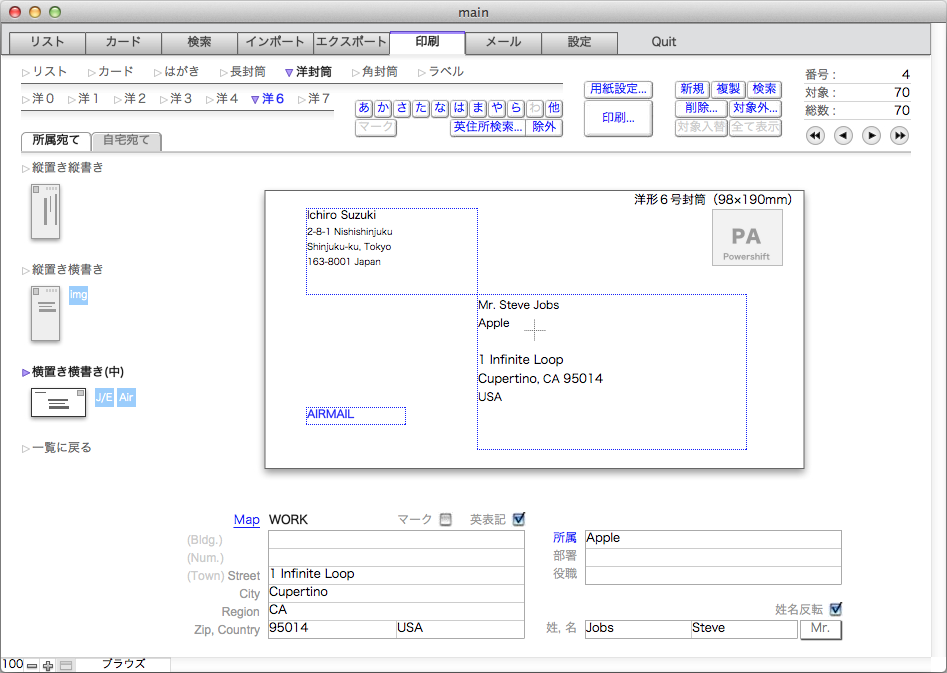This screenshot has height=673, width=947.
Task: Expand the 洋4 envelope size option
Action: coord(222,99)
